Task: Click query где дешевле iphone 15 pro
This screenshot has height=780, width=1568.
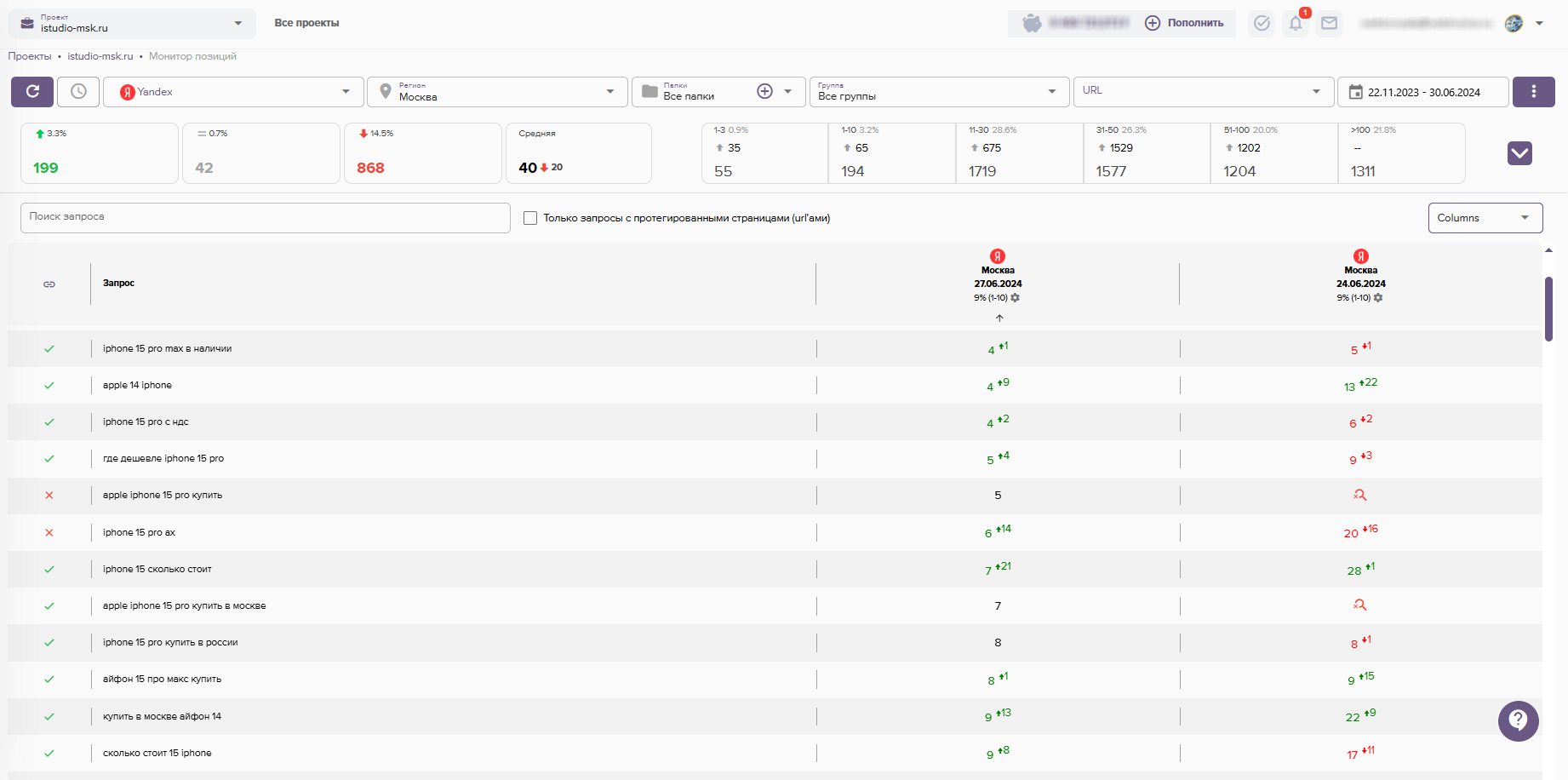Action: [x=163, y=459]
